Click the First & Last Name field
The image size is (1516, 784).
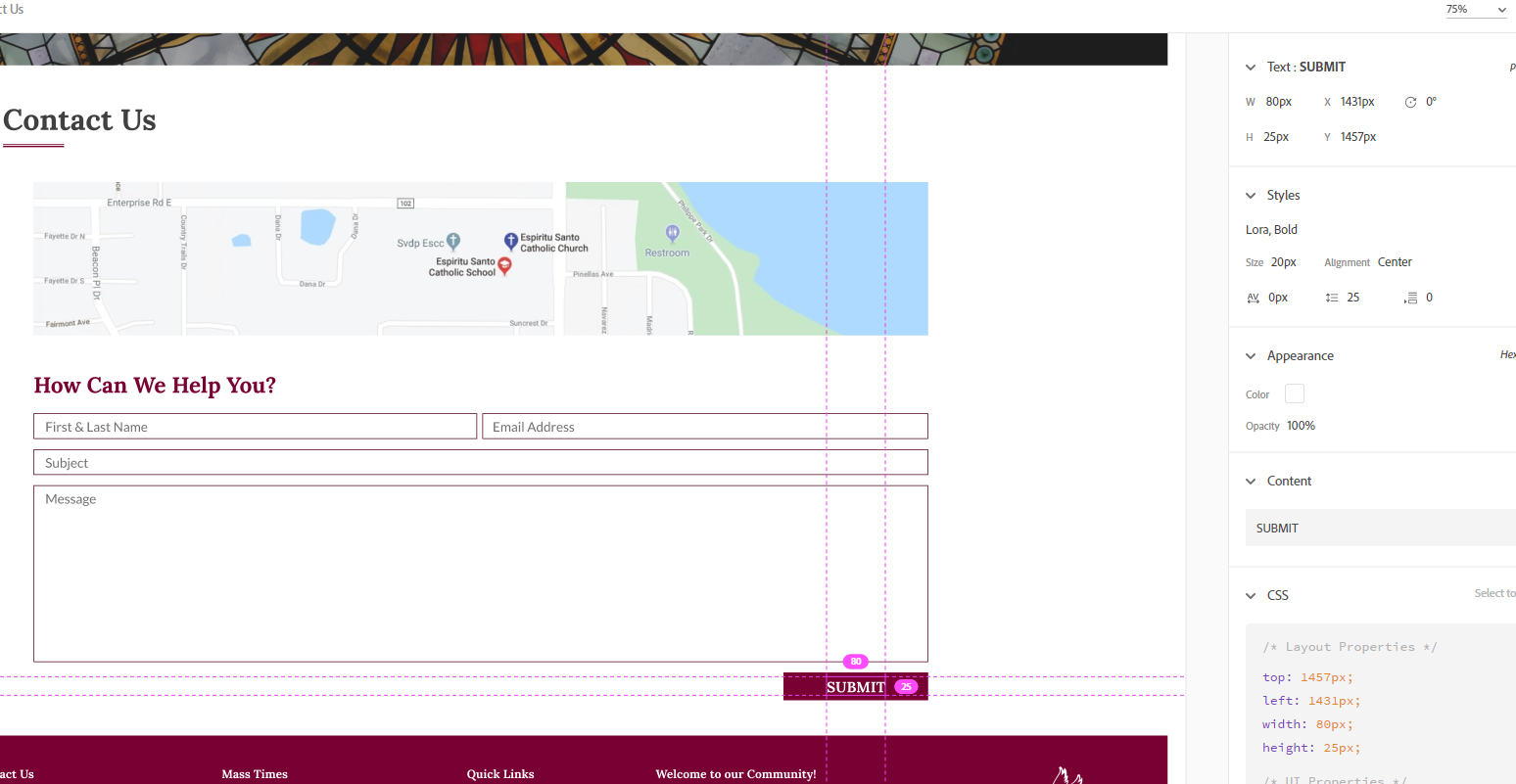tap(255, 427)
